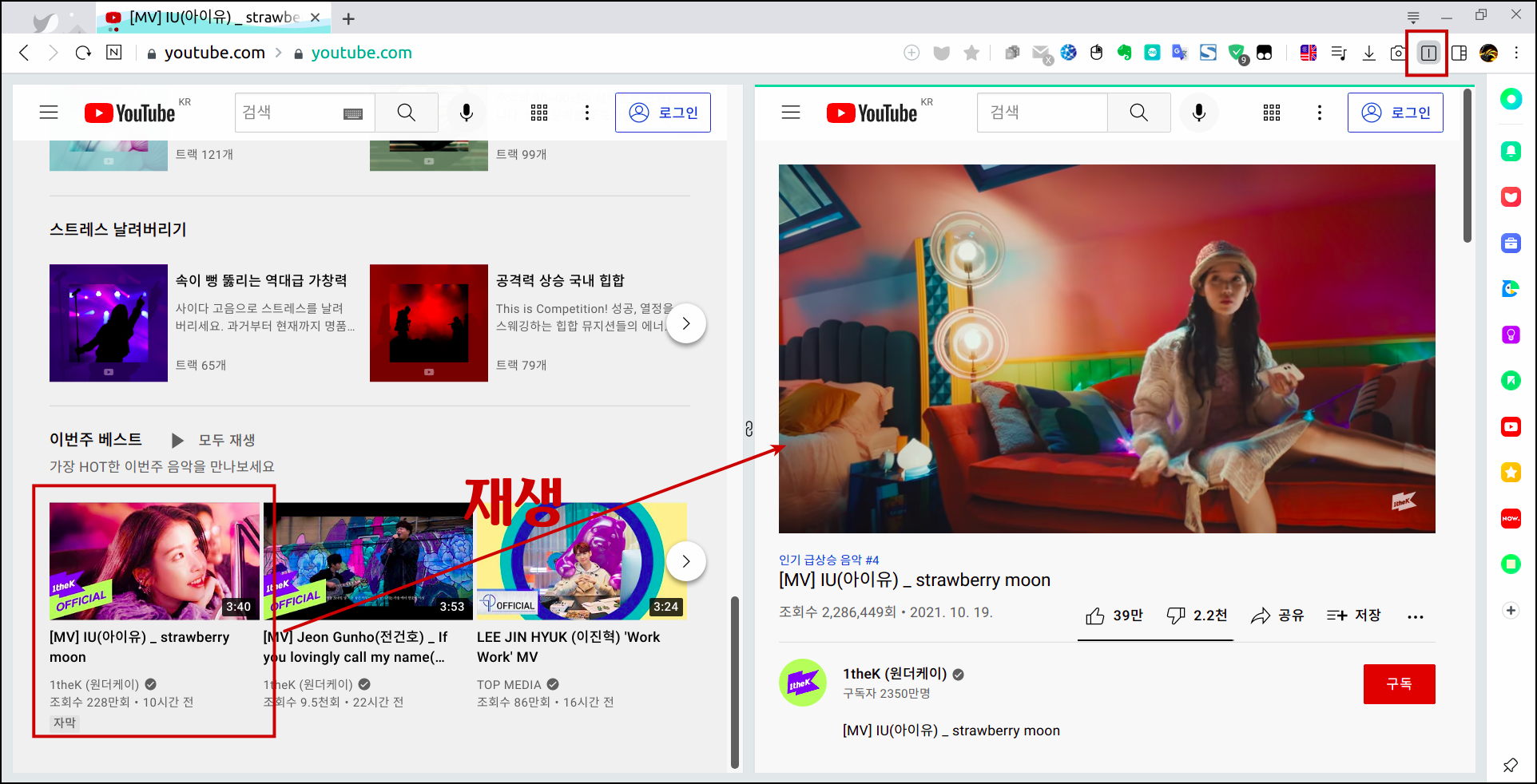
Task: Open the red NOW sidebar icon
Action: [x=1511, y=519]
